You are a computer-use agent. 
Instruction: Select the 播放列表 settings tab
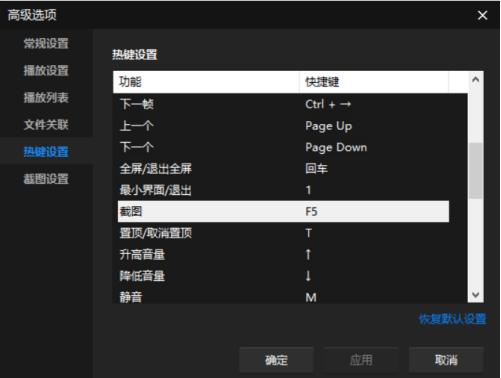point(46,98)
